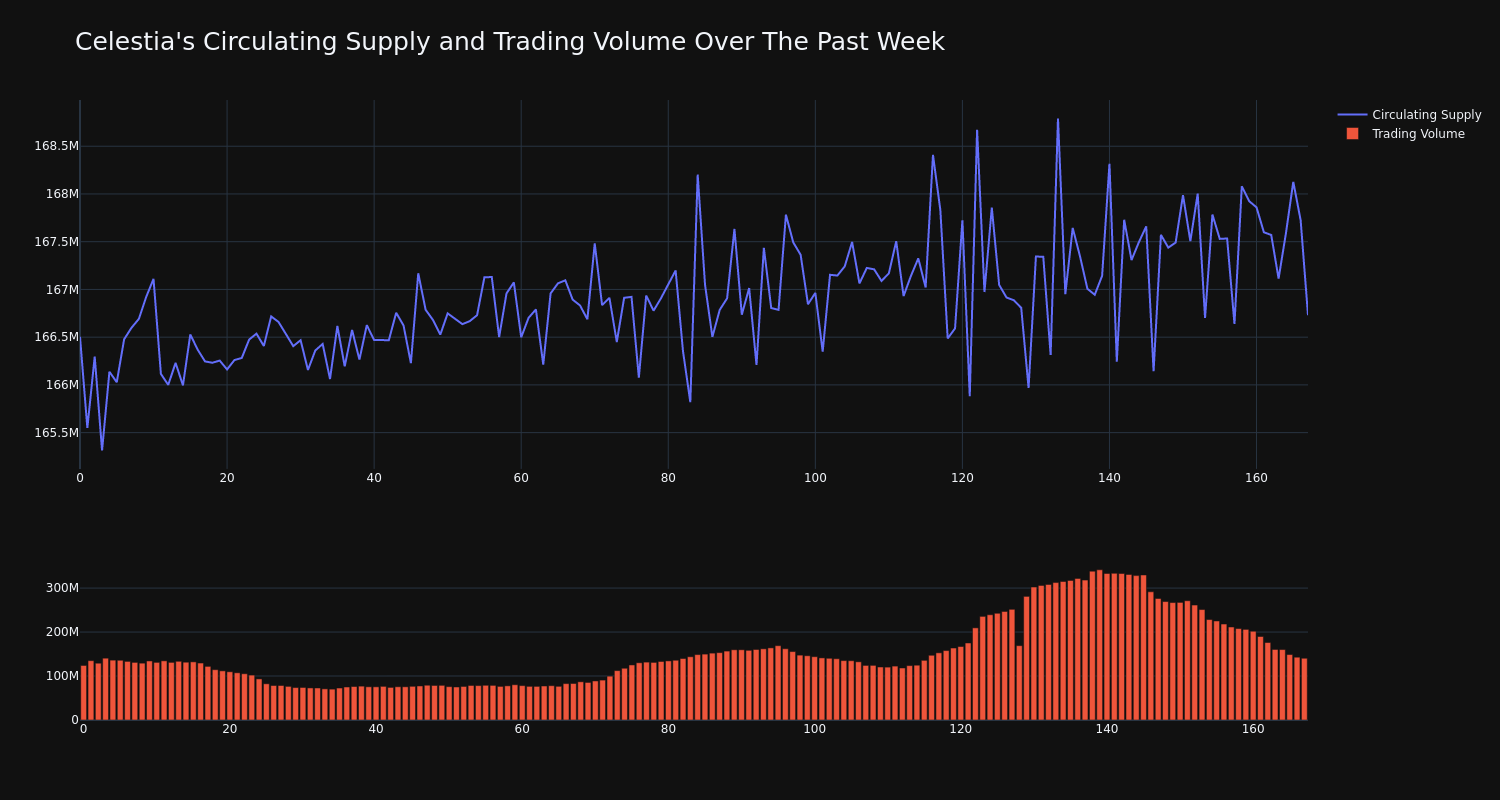Click the bar chart's x-axis label 20

230,729
